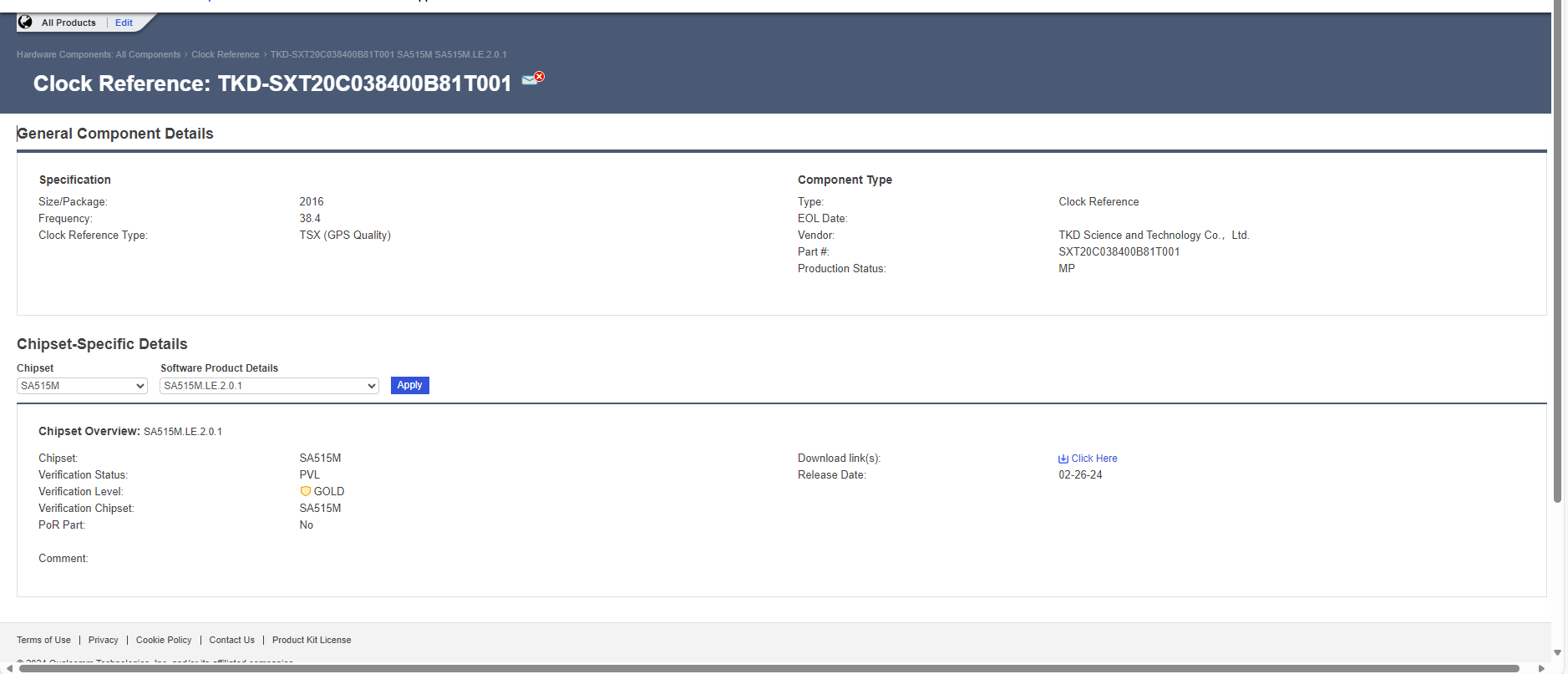Open the Cookie Policy link
This screenshot has width=1568, height=674.
(x=164, y=640)
